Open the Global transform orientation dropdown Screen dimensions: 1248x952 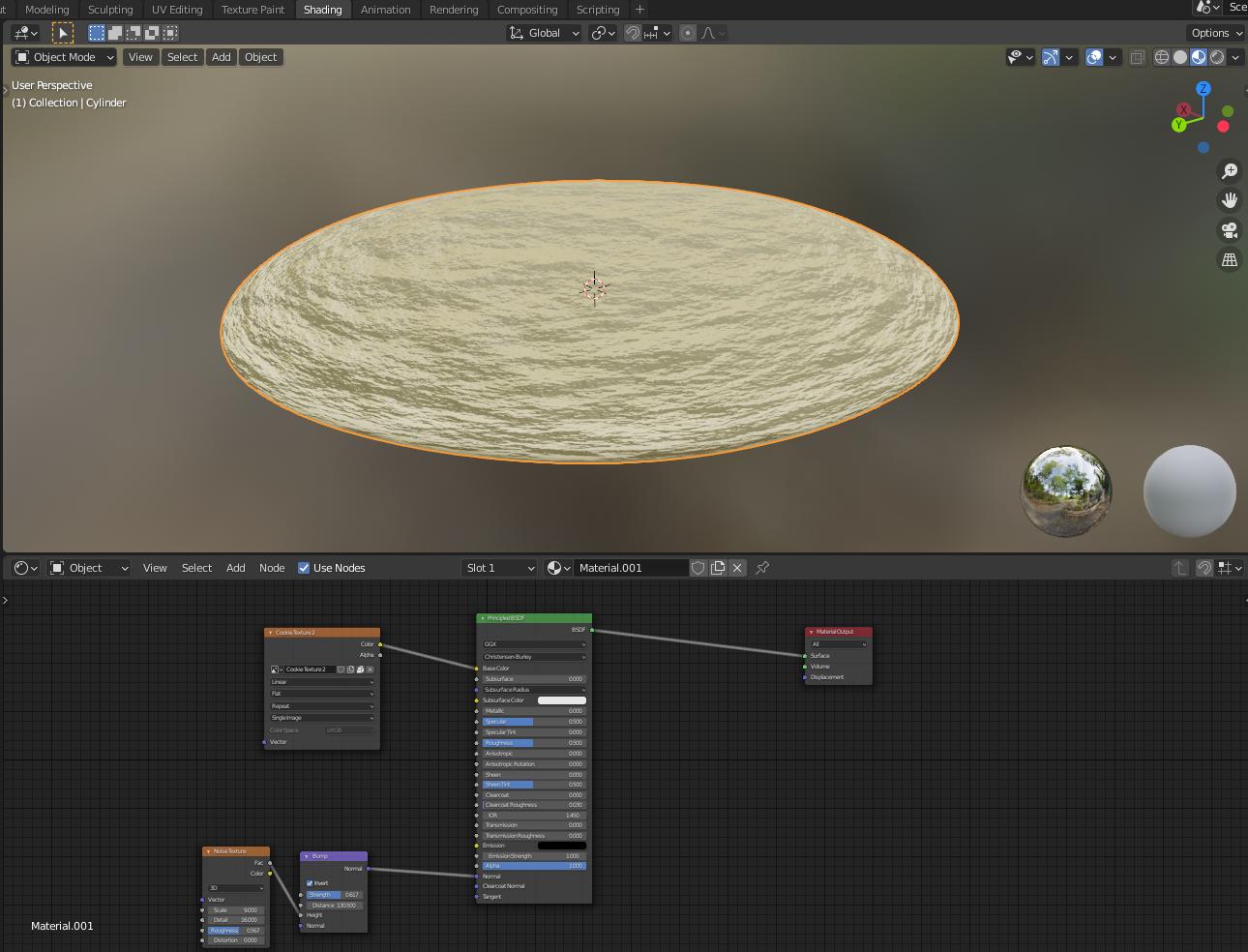coord(544,33)
